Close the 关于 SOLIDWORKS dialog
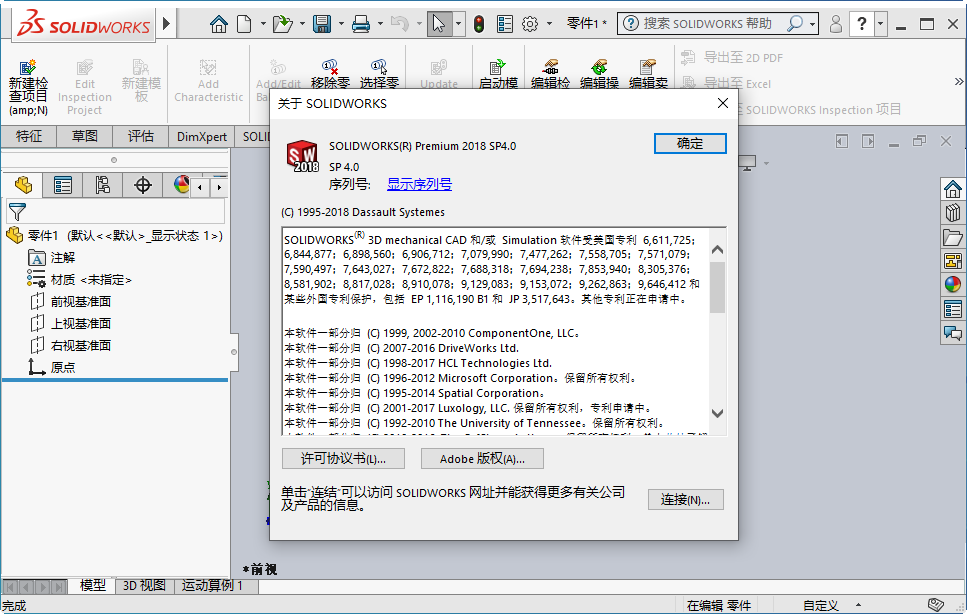 click(723, 103)
